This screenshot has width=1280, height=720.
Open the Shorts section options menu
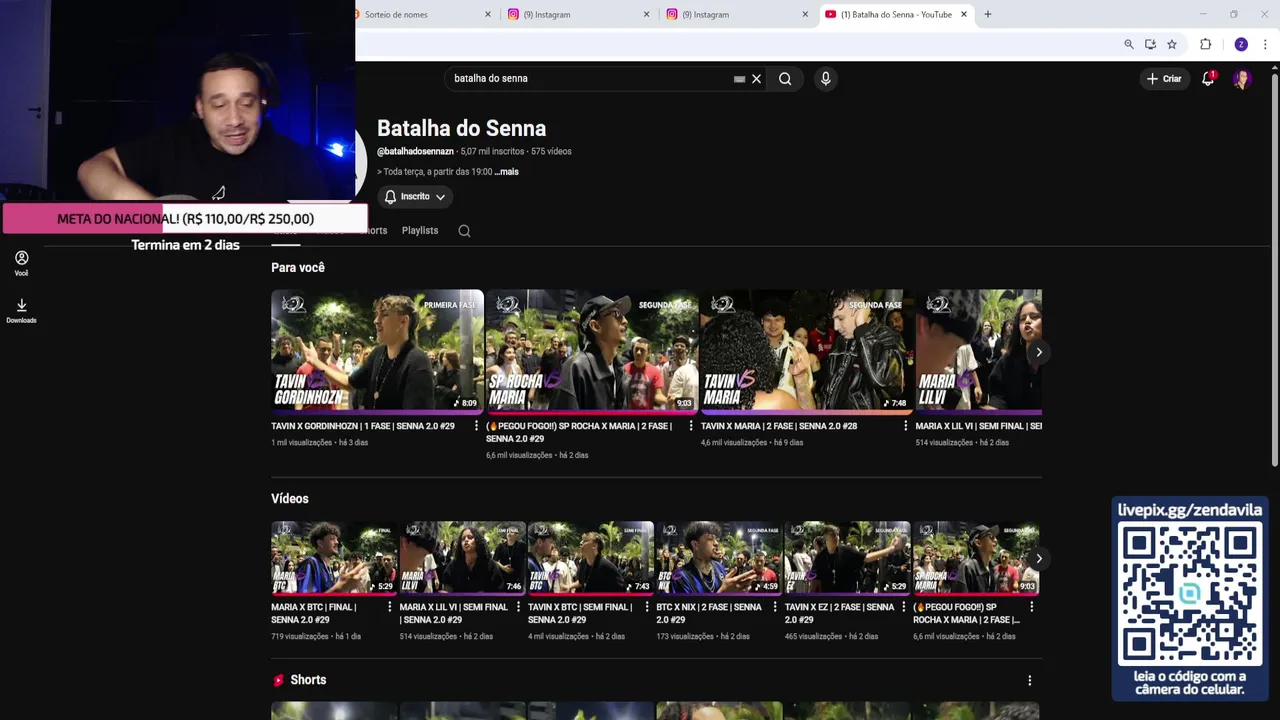coord(1029,680)
